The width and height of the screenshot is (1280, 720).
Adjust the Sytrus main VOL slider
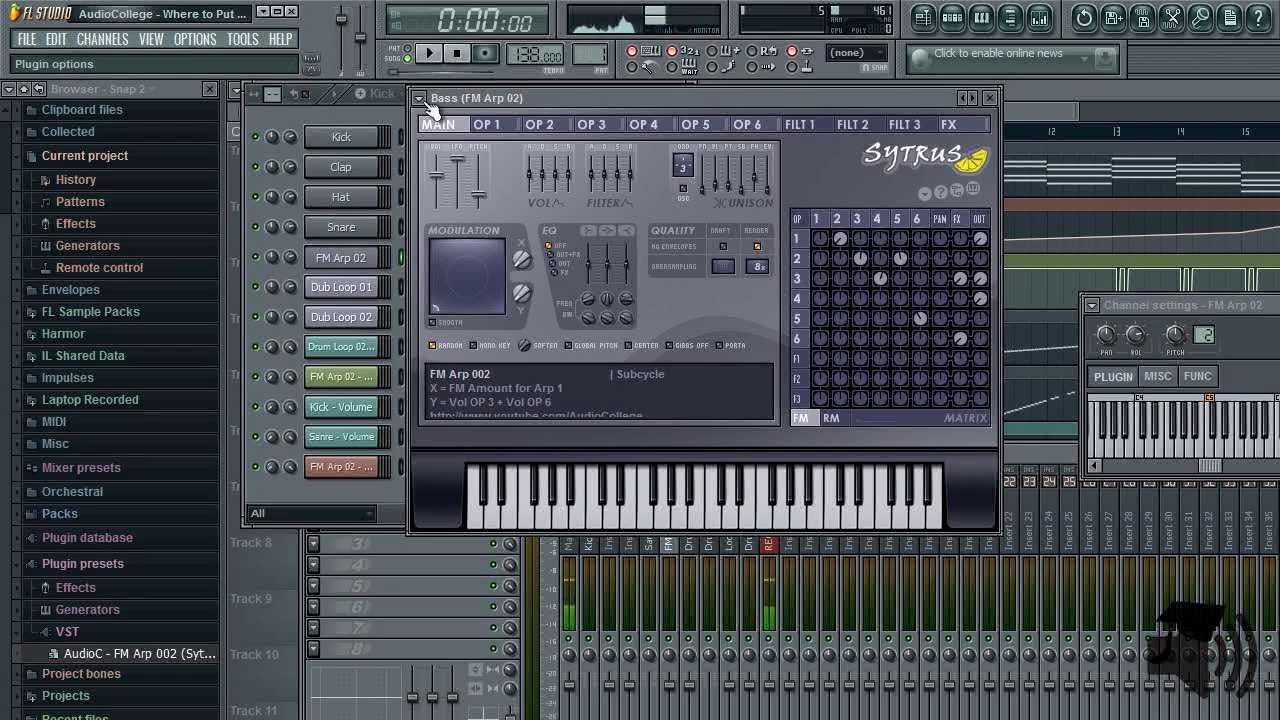click(x=436, y=177)
